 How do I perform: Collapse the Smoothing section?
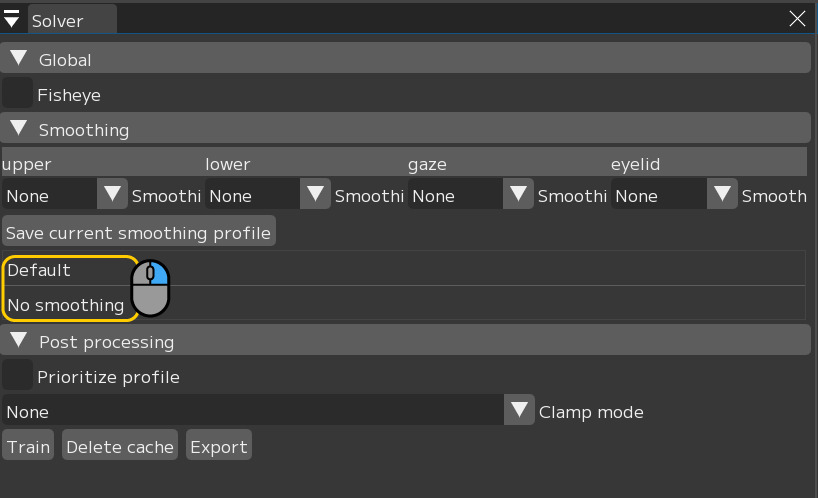[x=18, y=129]
